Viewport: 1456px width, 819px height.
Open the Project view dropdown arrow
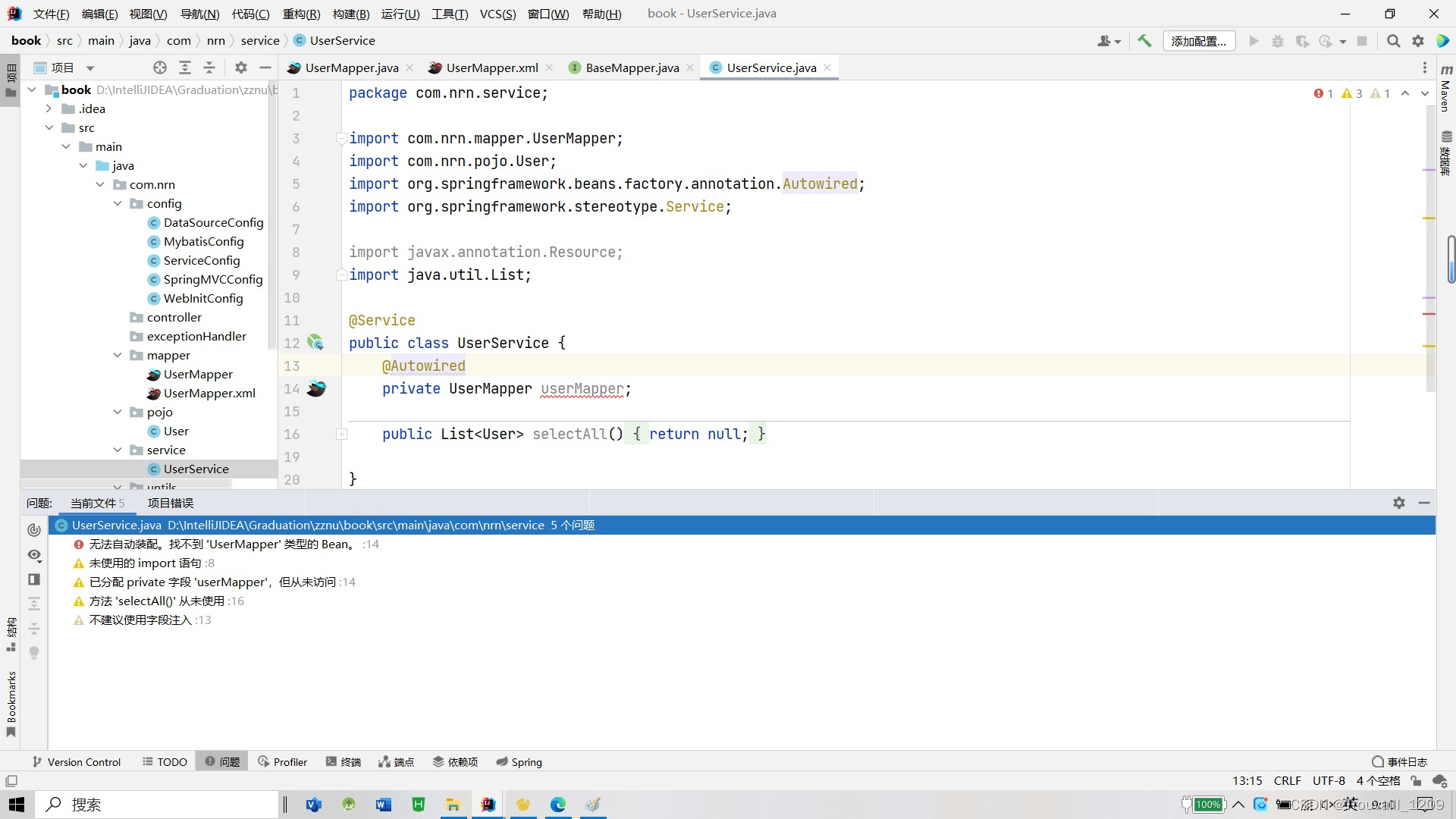click(x=89, y=67)
